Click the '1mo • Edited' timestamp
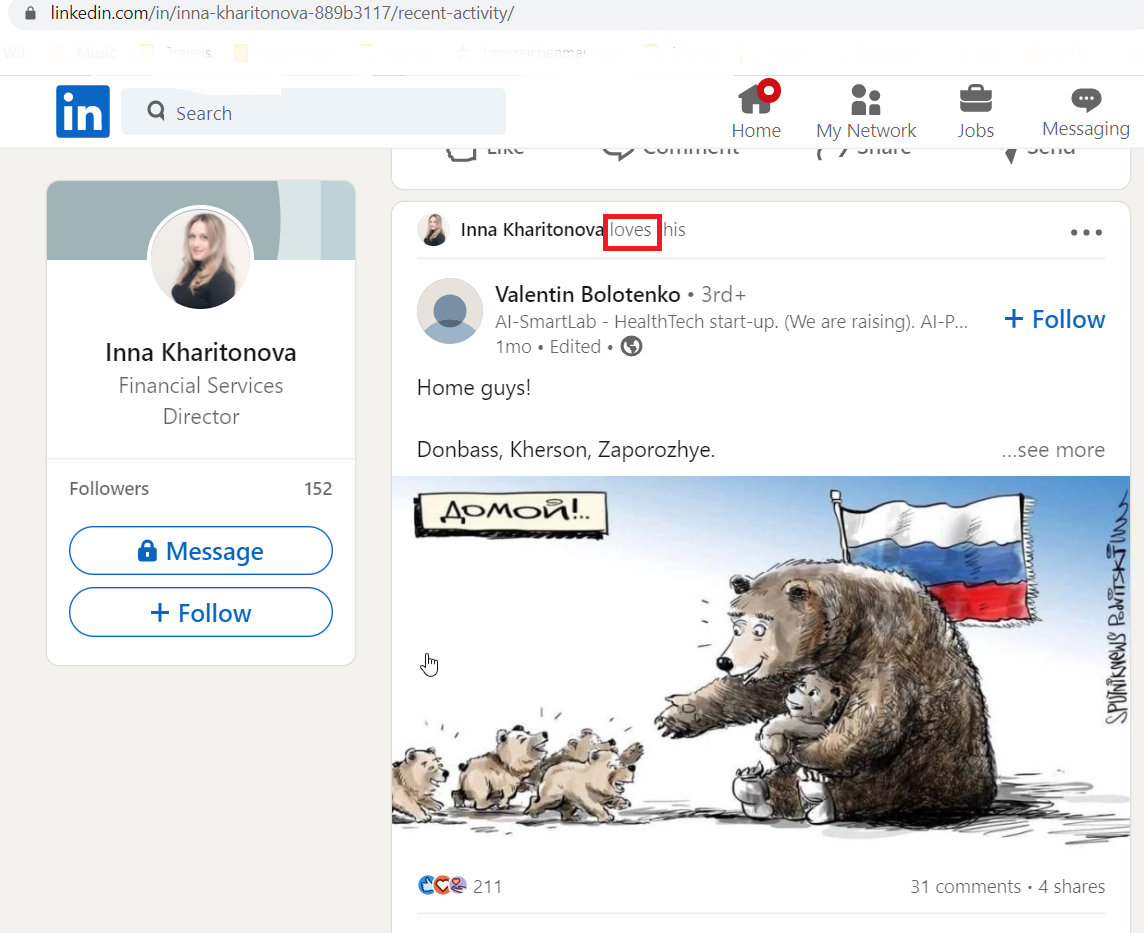The width and height of the screenshot is (1144, 933). pyautogui.click(x=548, y=347)
